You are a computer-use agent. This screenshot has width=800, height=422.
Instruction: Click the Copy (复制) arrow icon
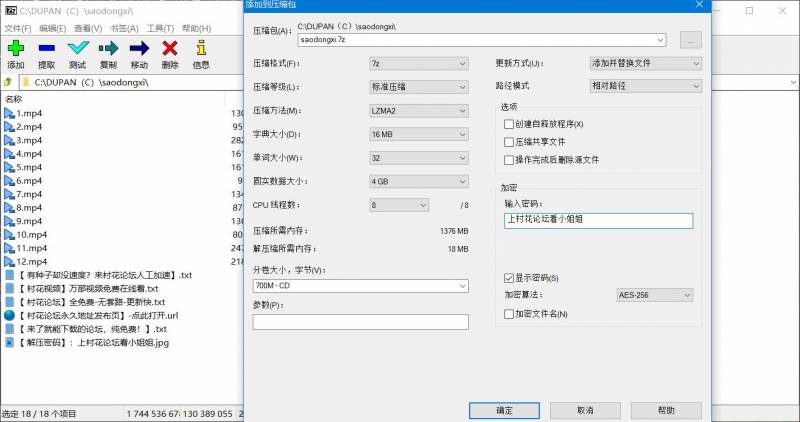[x=108, y=48]
